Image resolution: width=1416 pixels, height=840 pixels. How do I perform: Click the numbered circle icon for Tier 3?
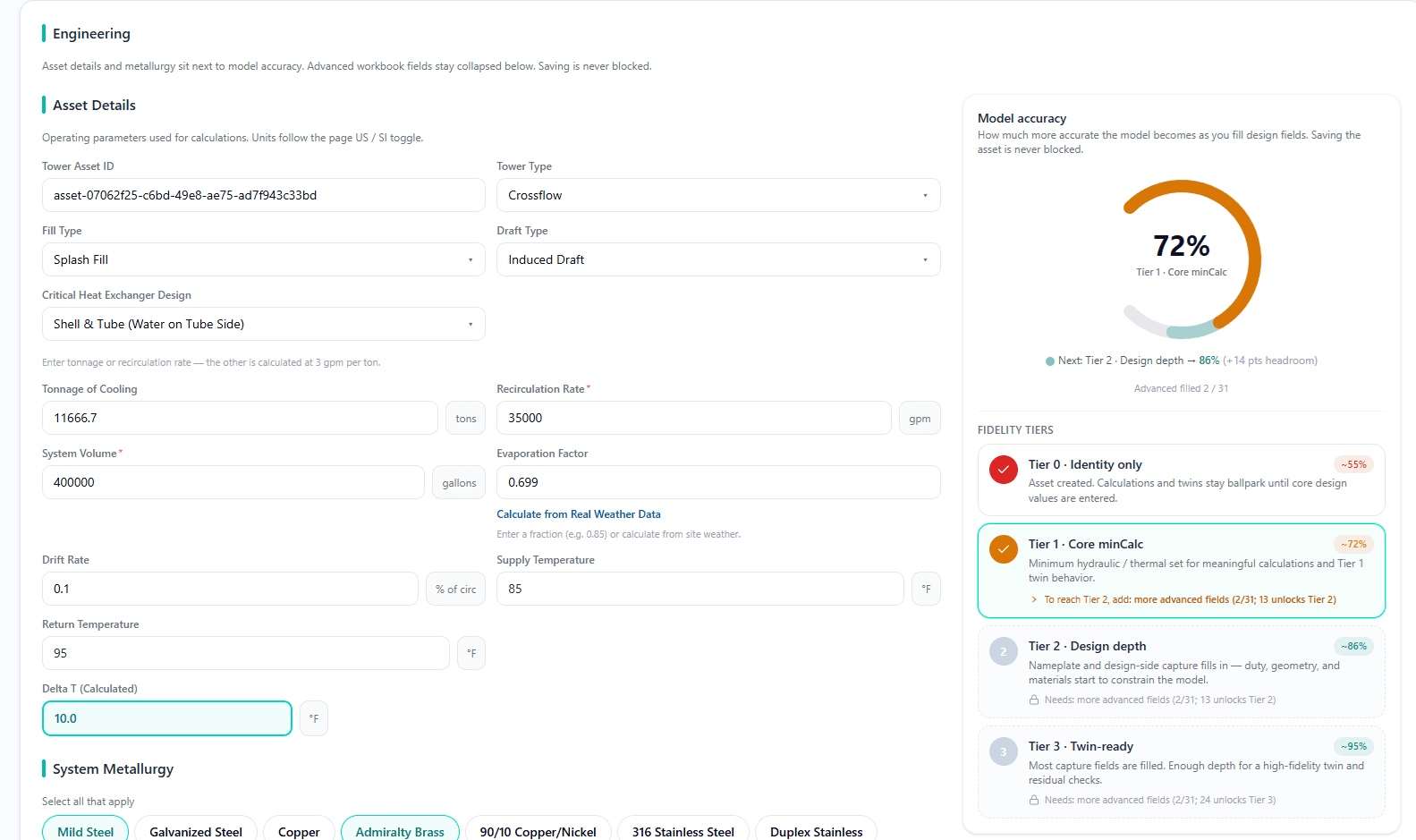(1004, 751)
